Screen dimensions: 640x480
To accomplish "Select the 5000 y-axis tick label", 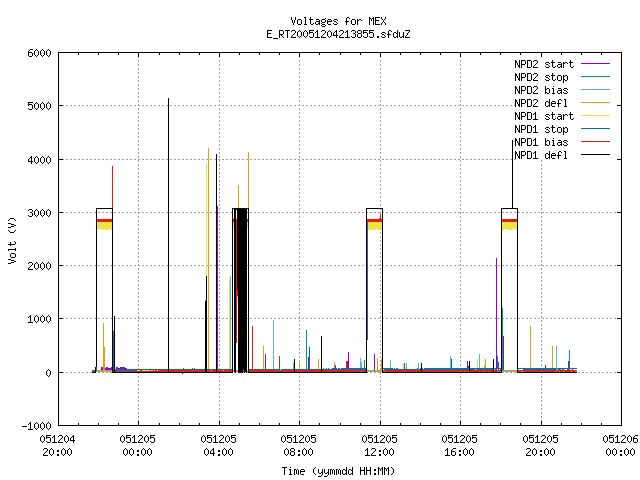I will 39,106.
